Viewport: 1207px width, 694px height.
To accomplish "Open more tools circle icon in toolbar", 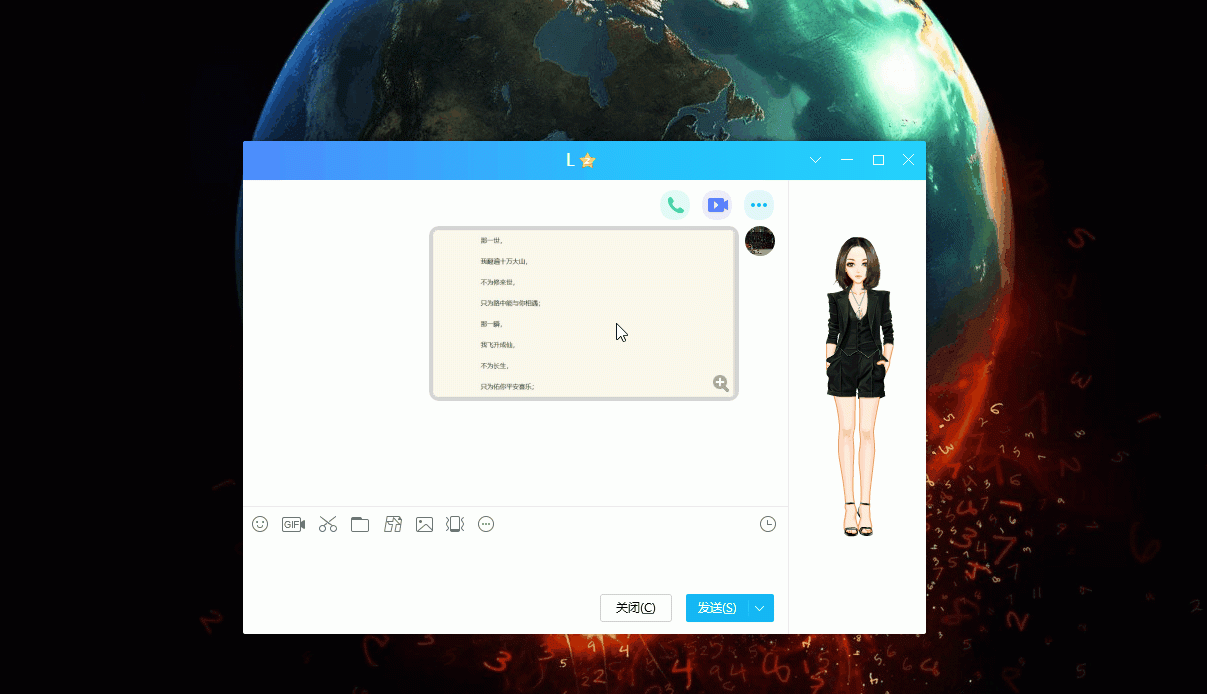I will tap(486, 524).
